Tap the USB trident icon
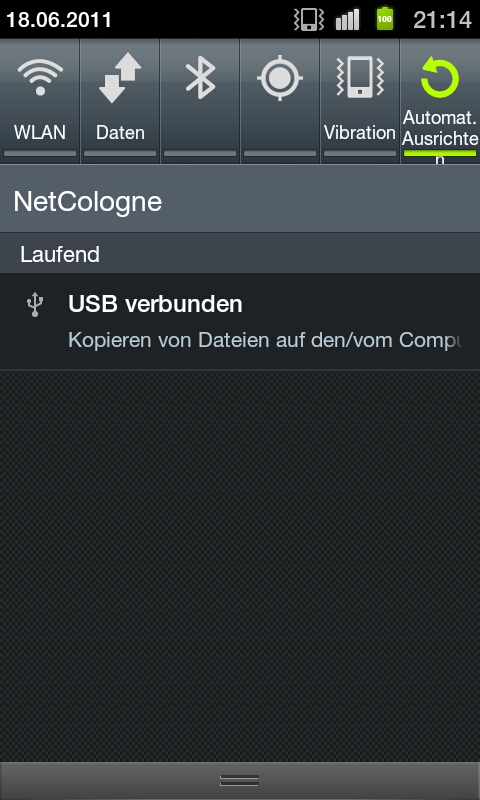This screenshot has width=480, height=800. (x=35, y=305)
